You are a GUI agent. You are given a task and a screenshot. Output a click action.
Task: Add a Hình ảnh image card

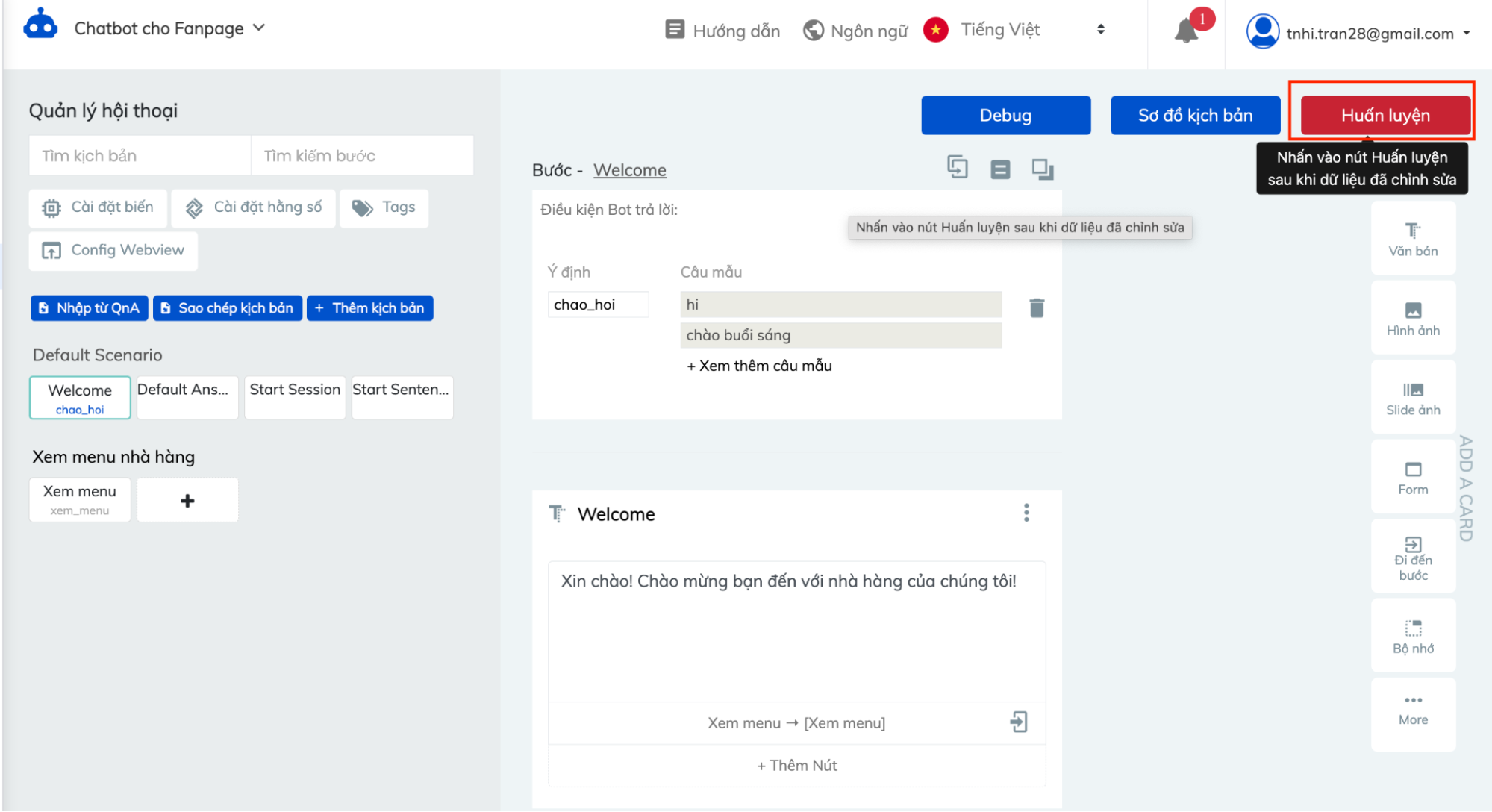[1413, 319]
